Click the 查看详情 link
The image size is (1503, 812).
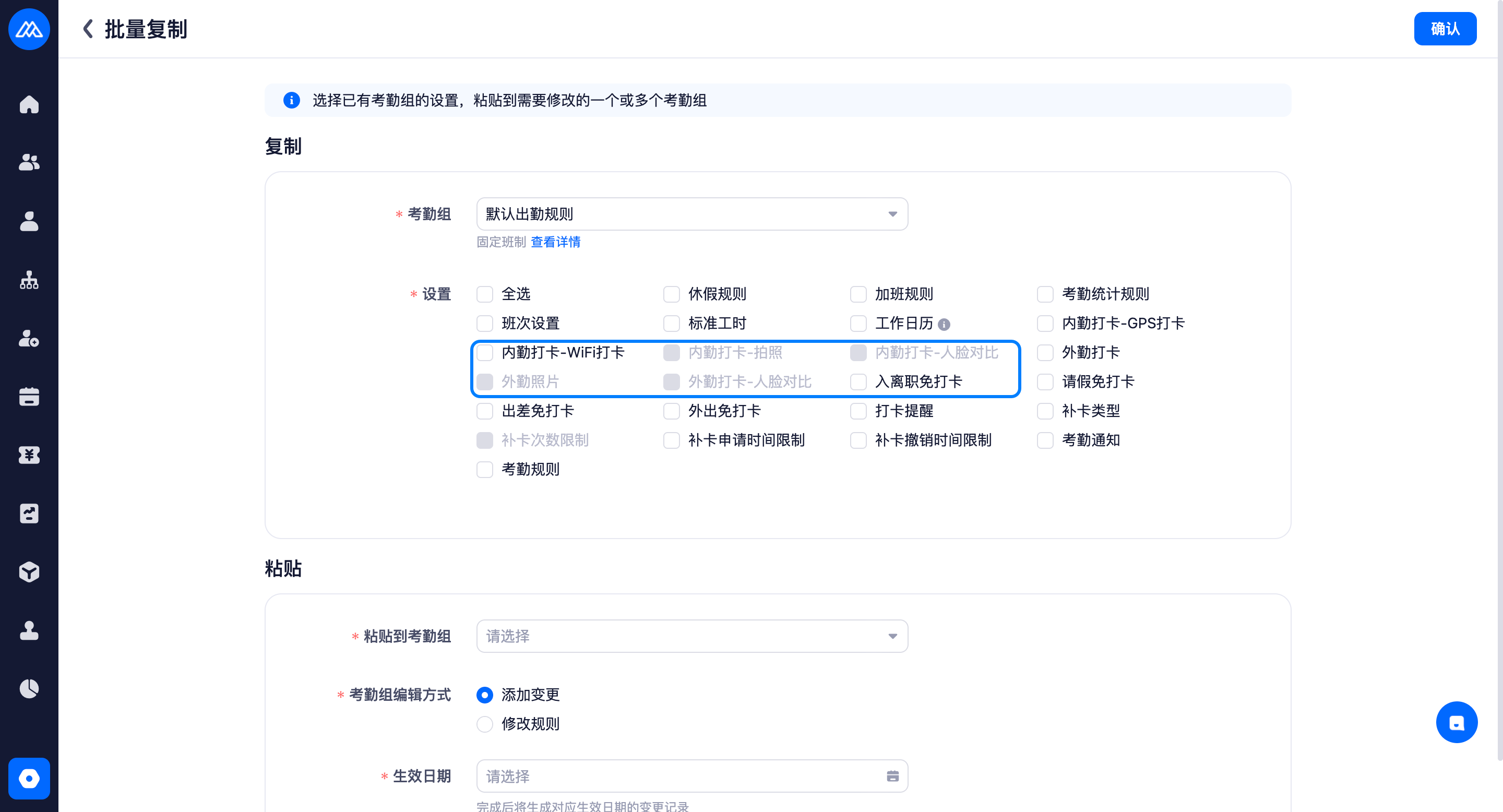555,242
